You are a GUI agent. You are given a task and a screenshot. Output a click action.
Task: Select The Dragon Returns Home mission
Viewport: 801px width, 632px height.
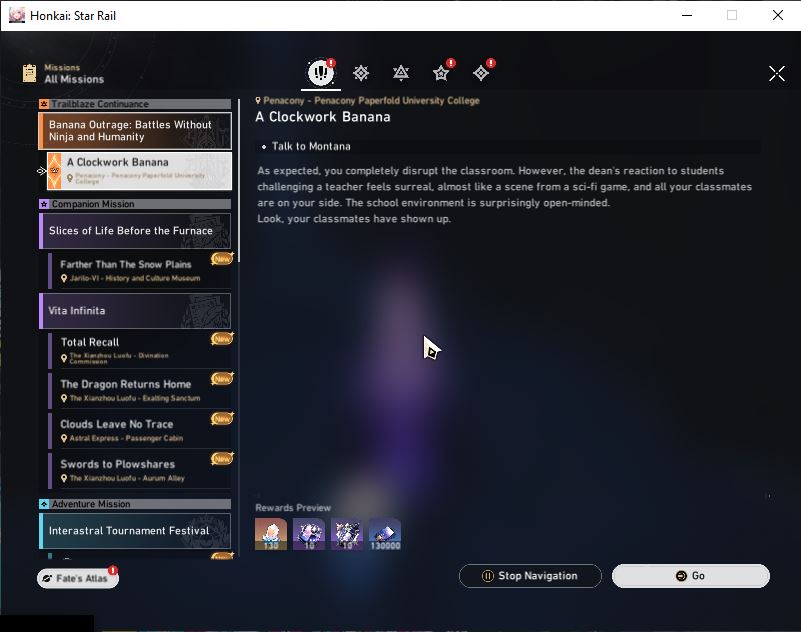140,390
